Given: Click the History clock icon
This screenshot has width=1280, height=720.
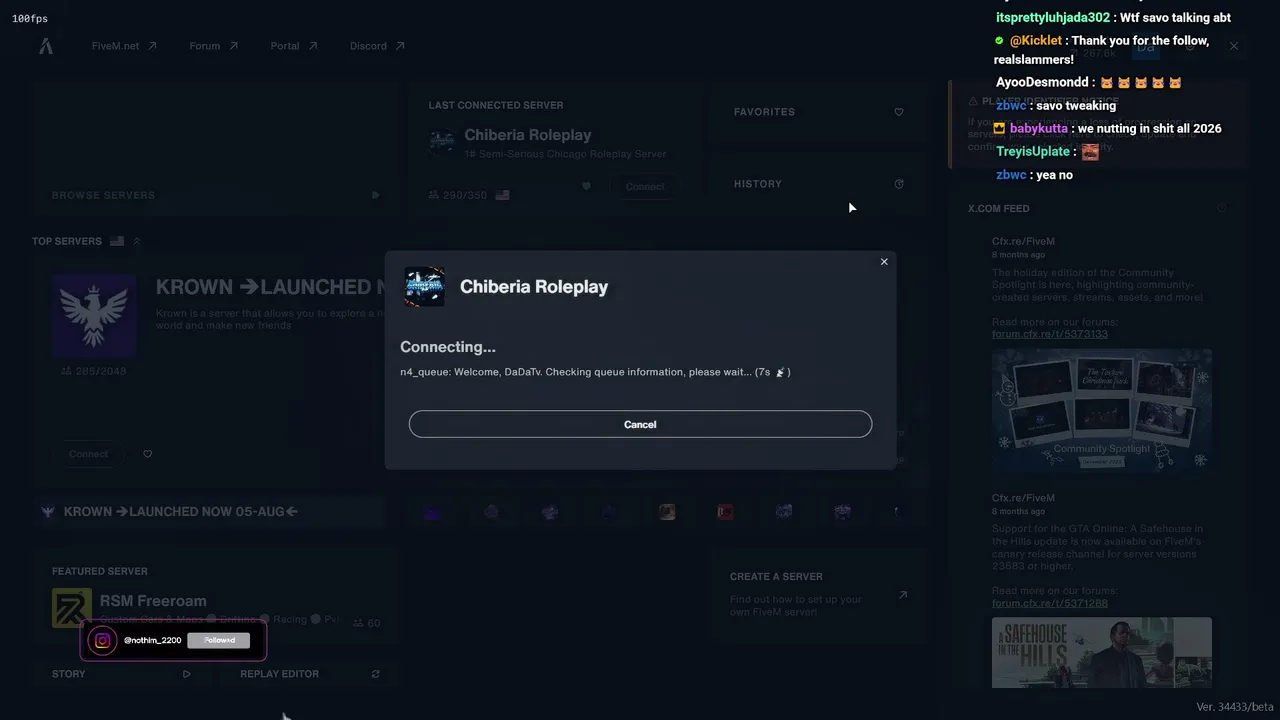Looking at the screenshot, I should pos(899,184).
